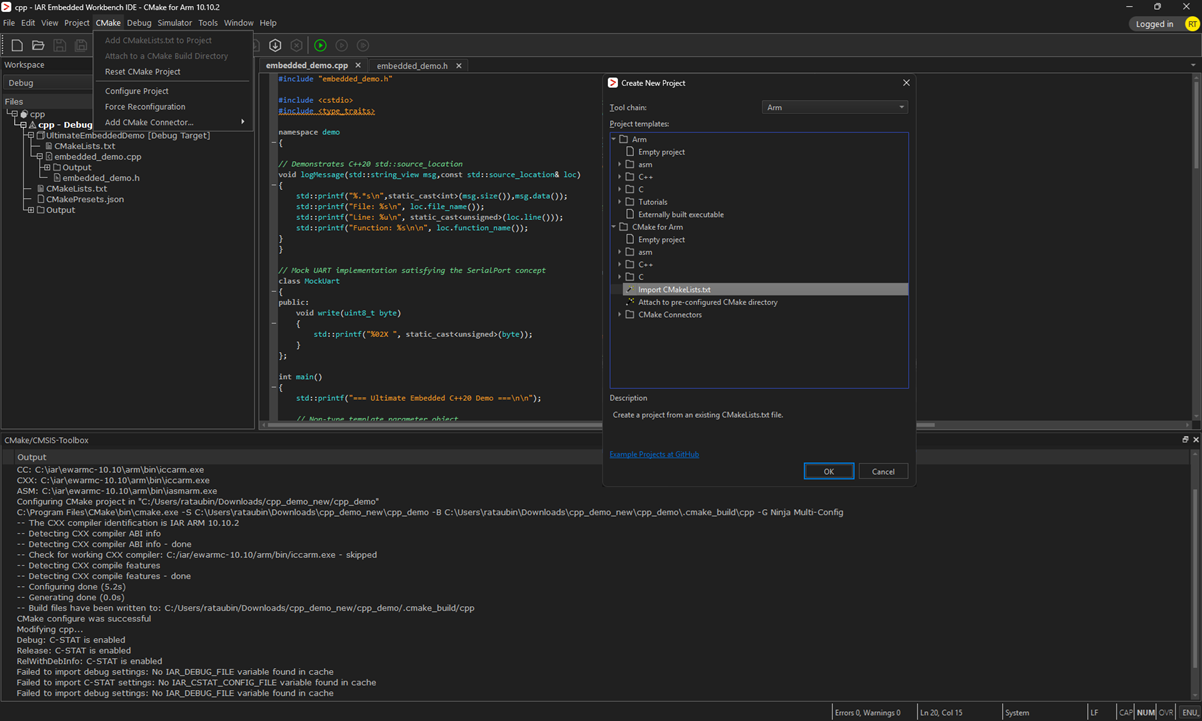The width and height of the screenshot is (1202, 721).
Task: Close the Create New Project dialog
Action: tap(907, 83)
